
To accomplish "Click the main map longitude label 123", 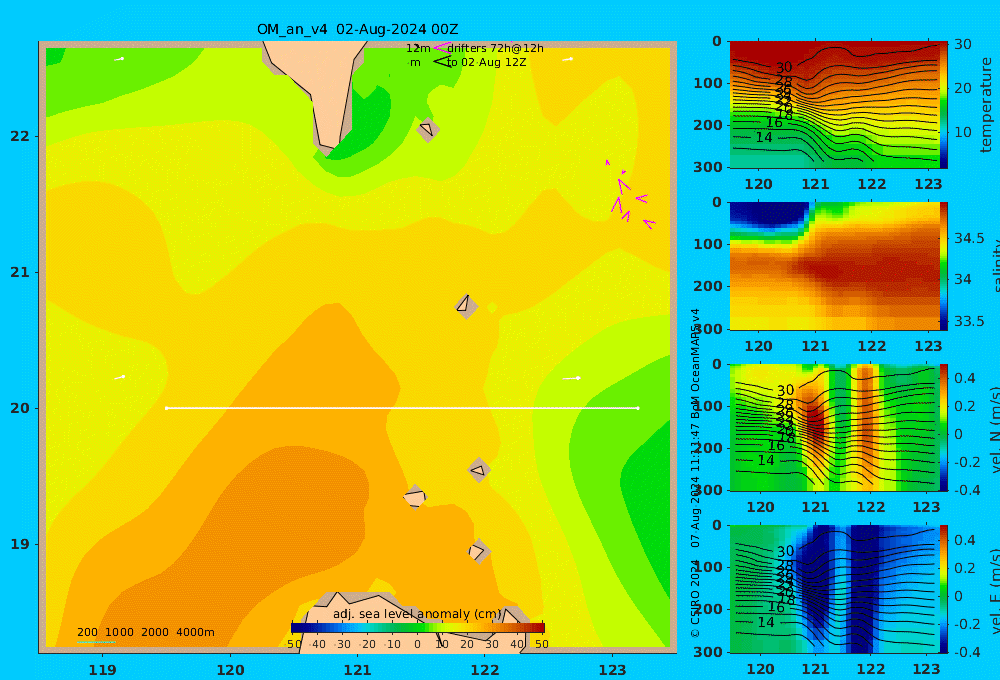I will 613,670.
